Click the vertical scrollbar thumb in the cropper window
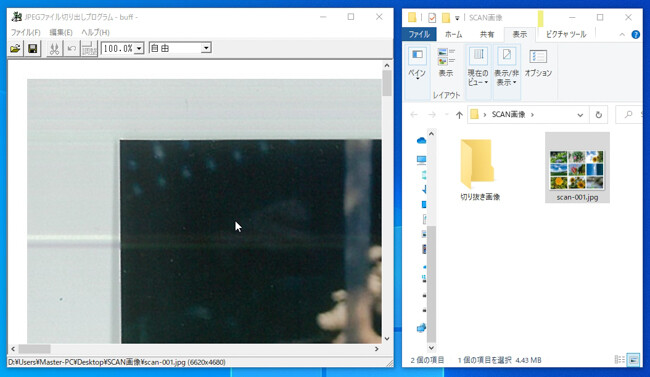Screen dimensions: 650x377 pos(387,83)
